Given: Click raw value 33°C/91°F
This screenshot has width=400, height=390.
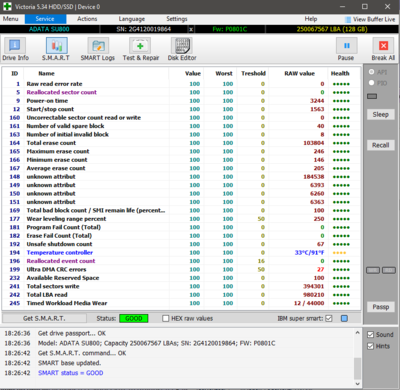Looking at the screenshot, I should click(309, 252).
